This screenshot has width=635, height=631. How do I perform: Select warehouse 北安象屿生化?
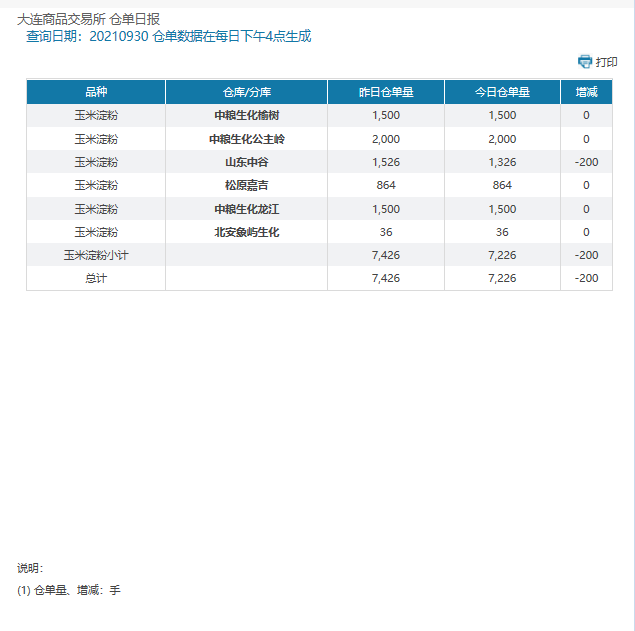pos(246,232)
